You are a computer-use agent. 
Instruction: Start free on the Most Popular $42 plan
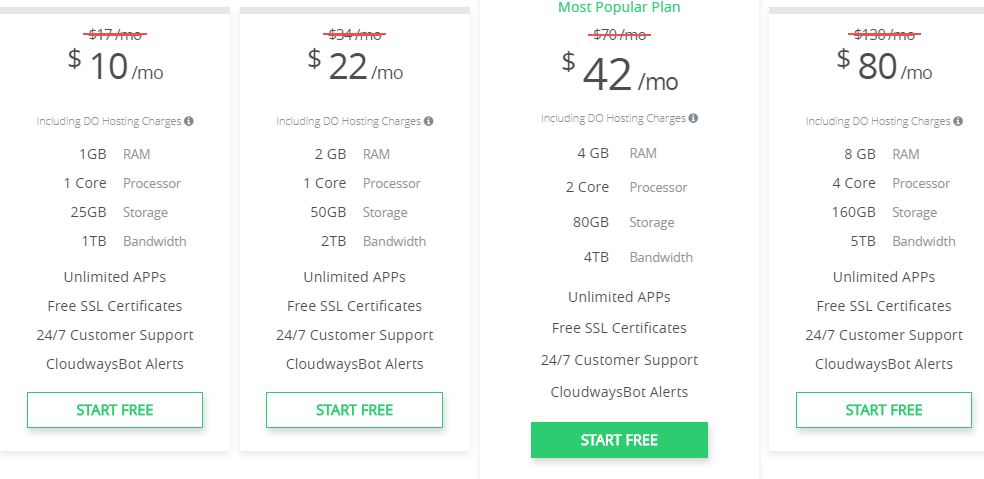(x=619, y=440)
